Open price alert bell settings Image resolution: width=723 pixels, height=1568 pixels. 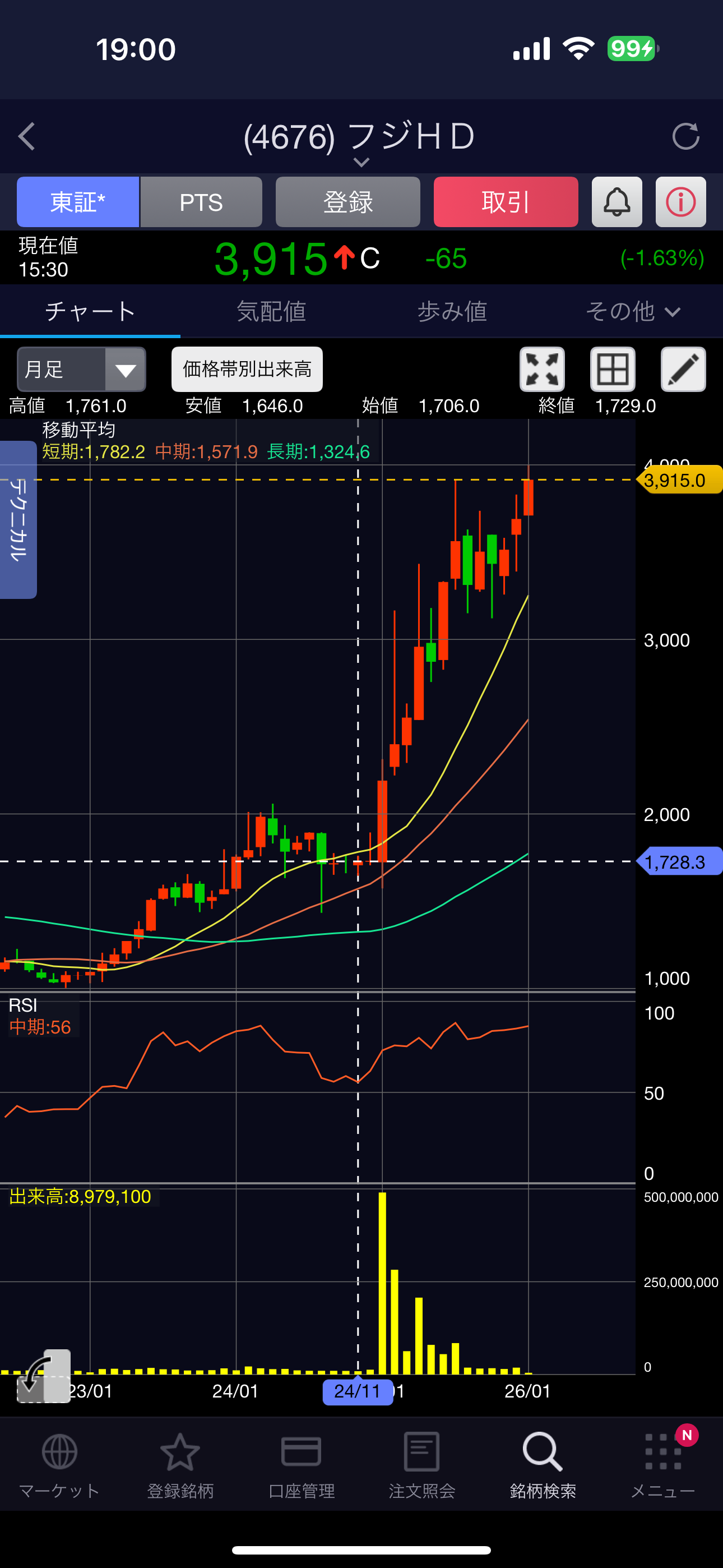617,202
